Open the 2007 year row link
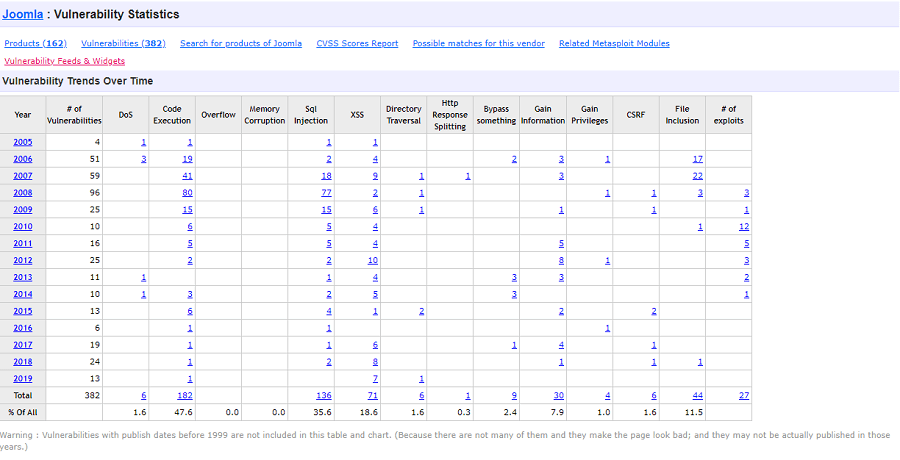Screen dimensions: 900x460 coord(23,176)
